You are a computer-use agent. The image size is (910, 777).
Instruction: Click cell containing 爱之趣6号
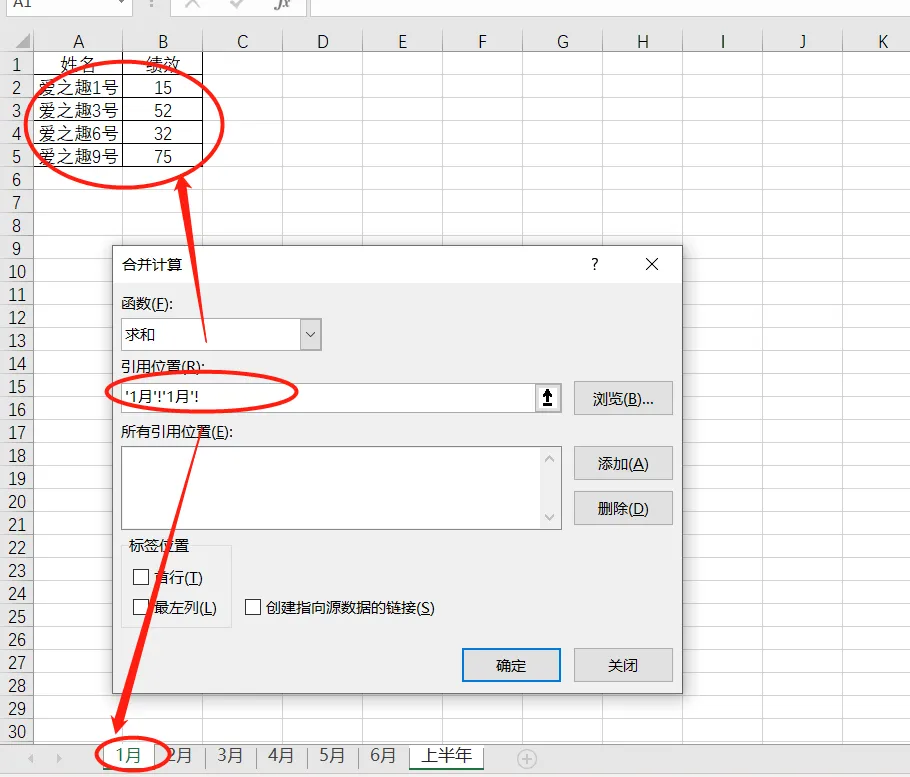coord(78,133)
